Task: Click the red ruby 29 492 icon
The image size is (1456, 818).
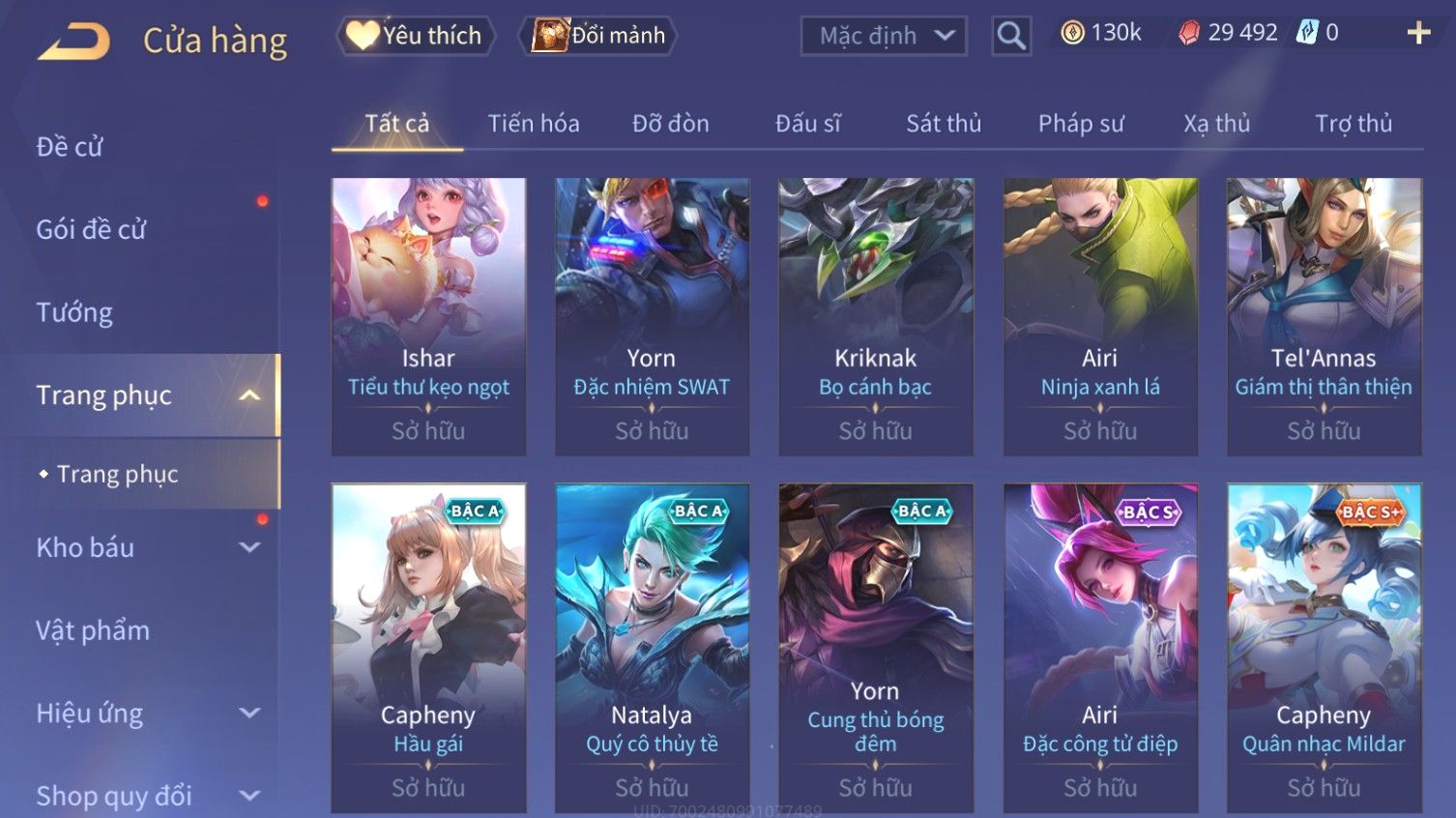Action: 1189,33
